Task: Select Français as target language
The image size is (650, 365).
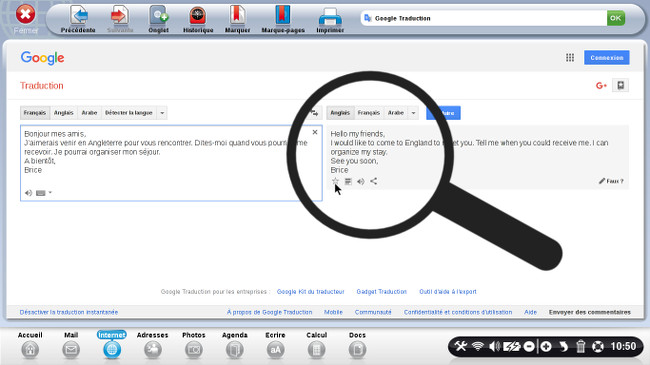Action: pos(369,113)
